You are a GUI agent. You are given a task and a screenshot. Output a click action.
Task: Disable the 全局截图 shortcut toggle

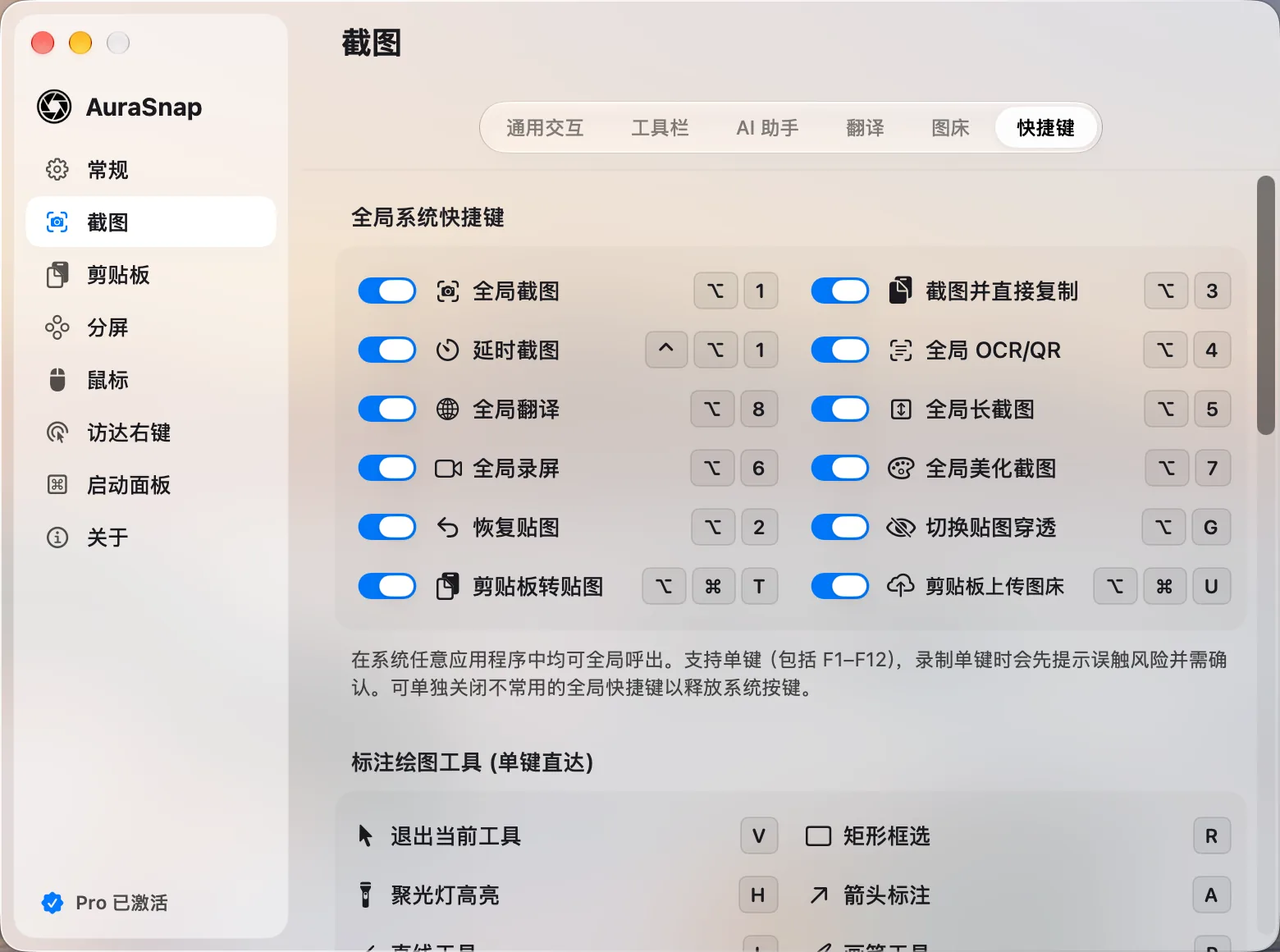pos(387,291)
